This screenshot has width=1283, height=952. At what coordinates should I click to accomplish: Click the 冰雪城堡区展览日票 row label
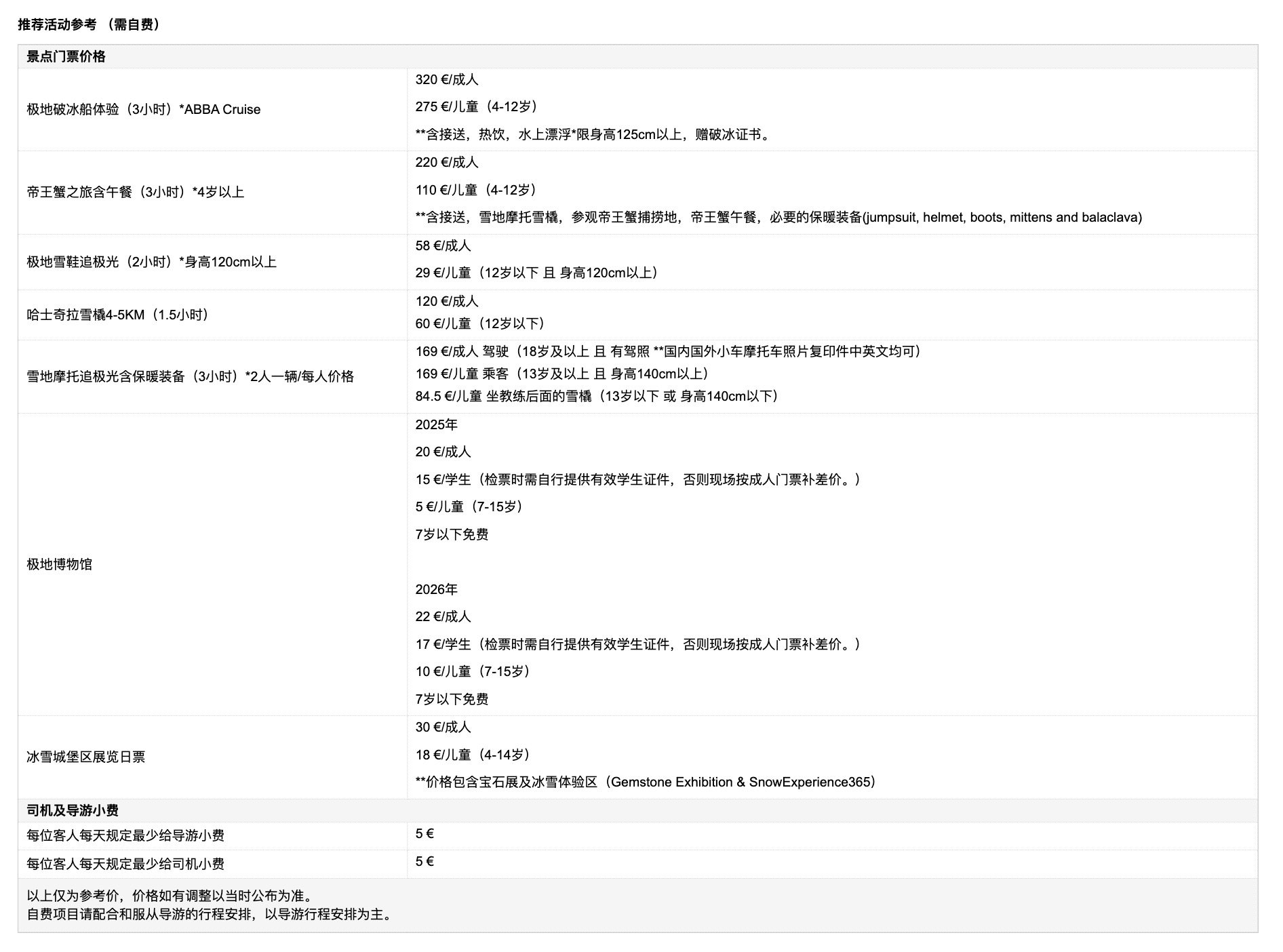click(x=85, y=757)
